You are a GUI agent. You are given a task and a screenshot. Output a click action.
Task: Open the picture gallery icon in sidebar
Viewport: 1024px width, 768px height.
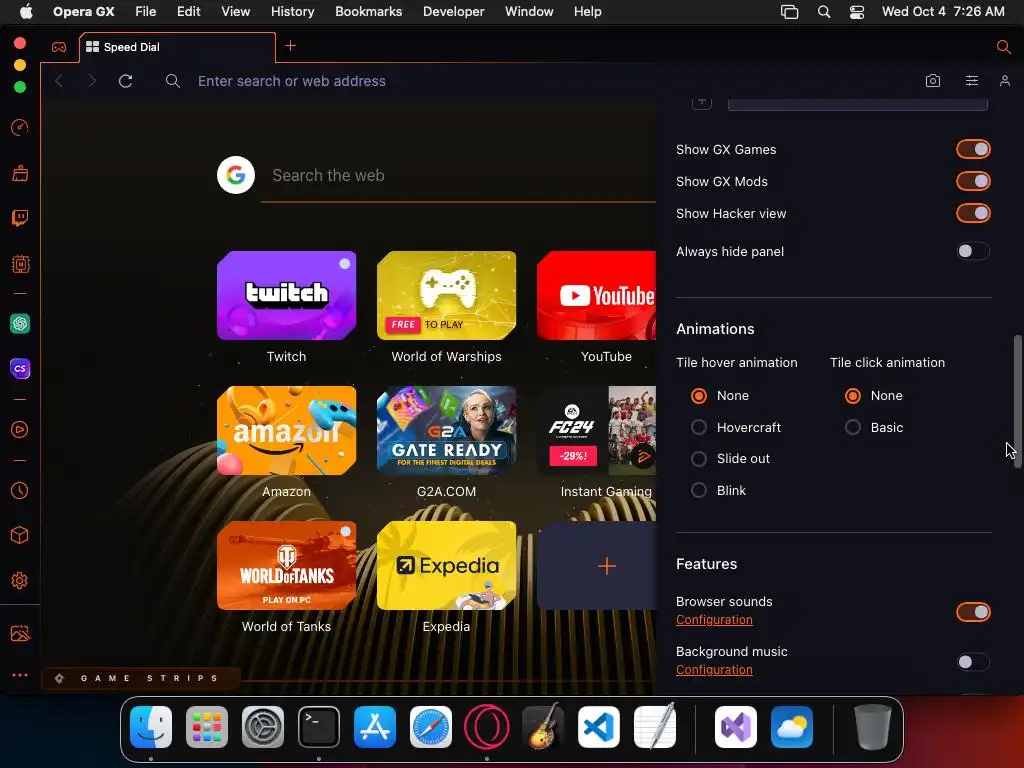pos(20,633)
